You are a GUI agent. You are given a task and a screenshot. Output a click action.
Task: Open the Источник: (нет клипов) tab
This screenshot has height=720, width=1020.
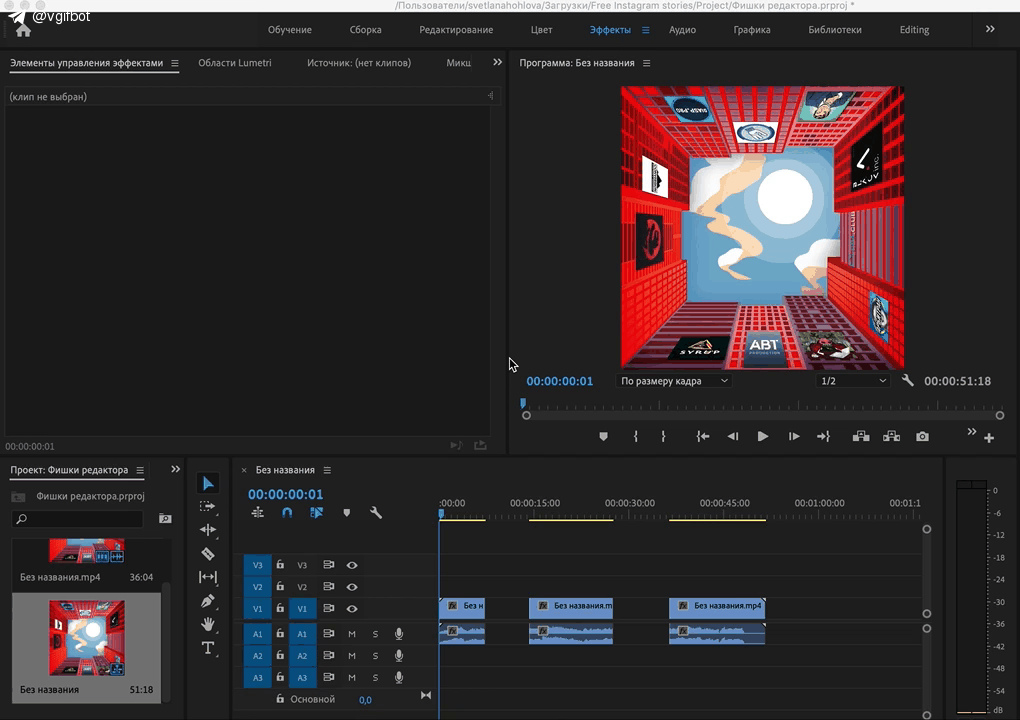tap(359, 63)
